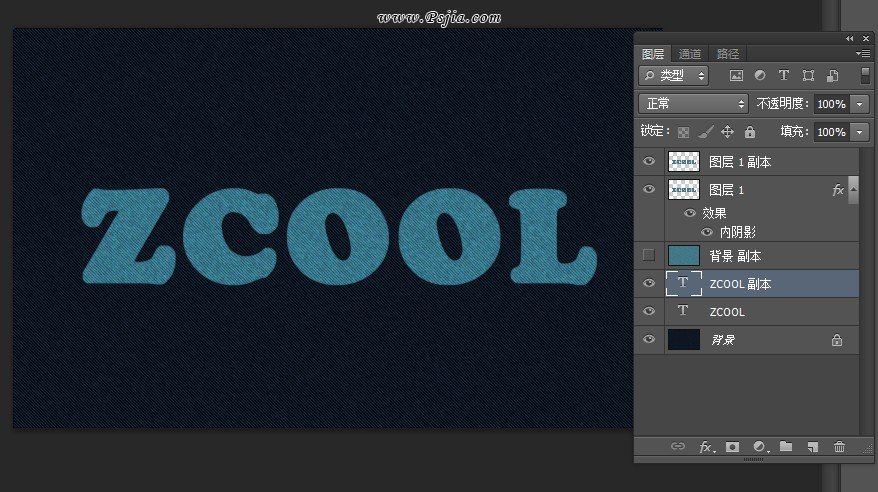Hide the 背景 layer
878x492 pixels.
649,339
